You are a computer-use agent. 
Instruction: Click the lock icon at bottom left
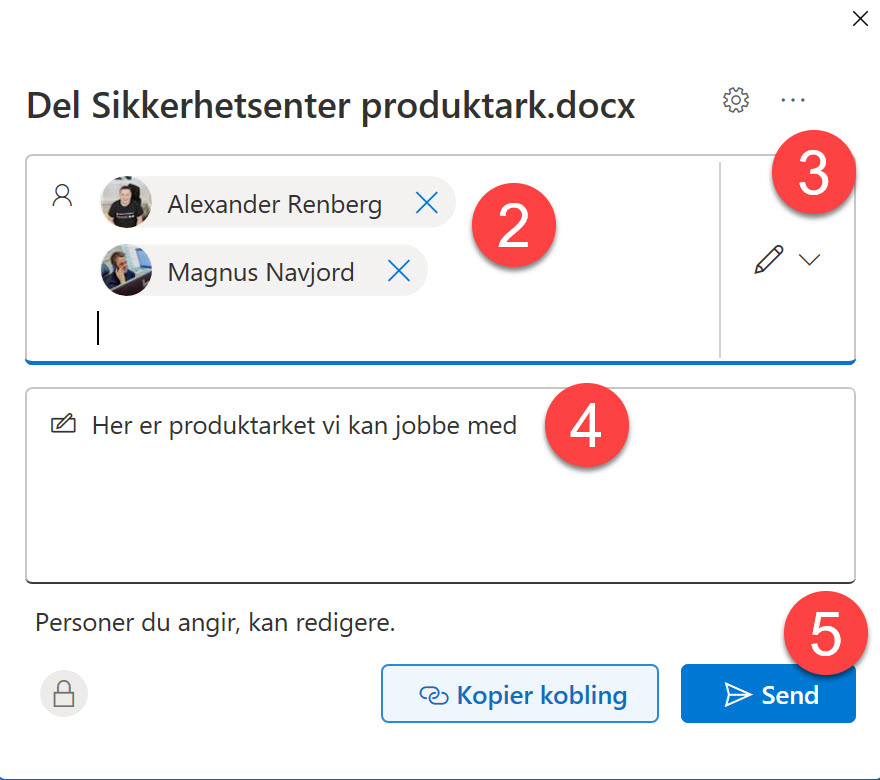point(63,693)
